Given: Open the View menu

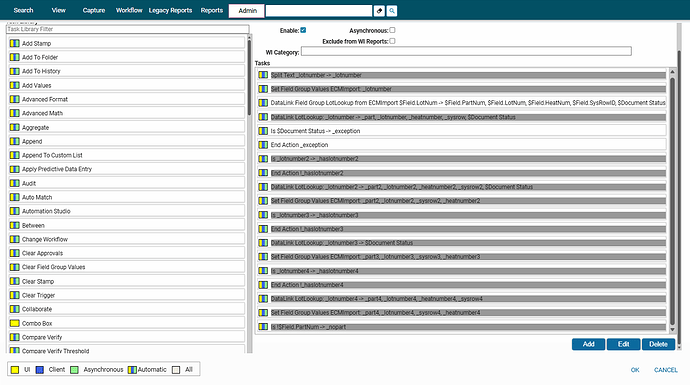Looking at the screenshot, I should (59, 10).
